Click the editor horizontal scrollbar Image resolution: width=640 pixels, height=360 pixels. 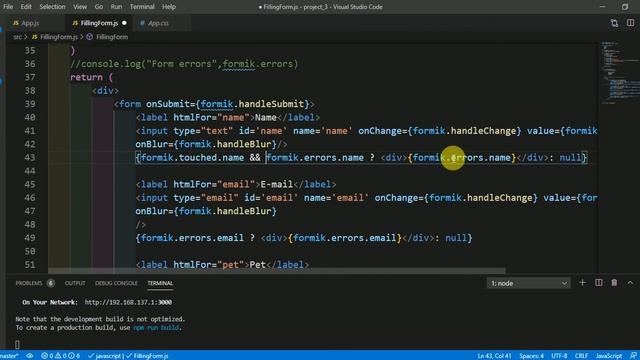click(x=277, y=271)
